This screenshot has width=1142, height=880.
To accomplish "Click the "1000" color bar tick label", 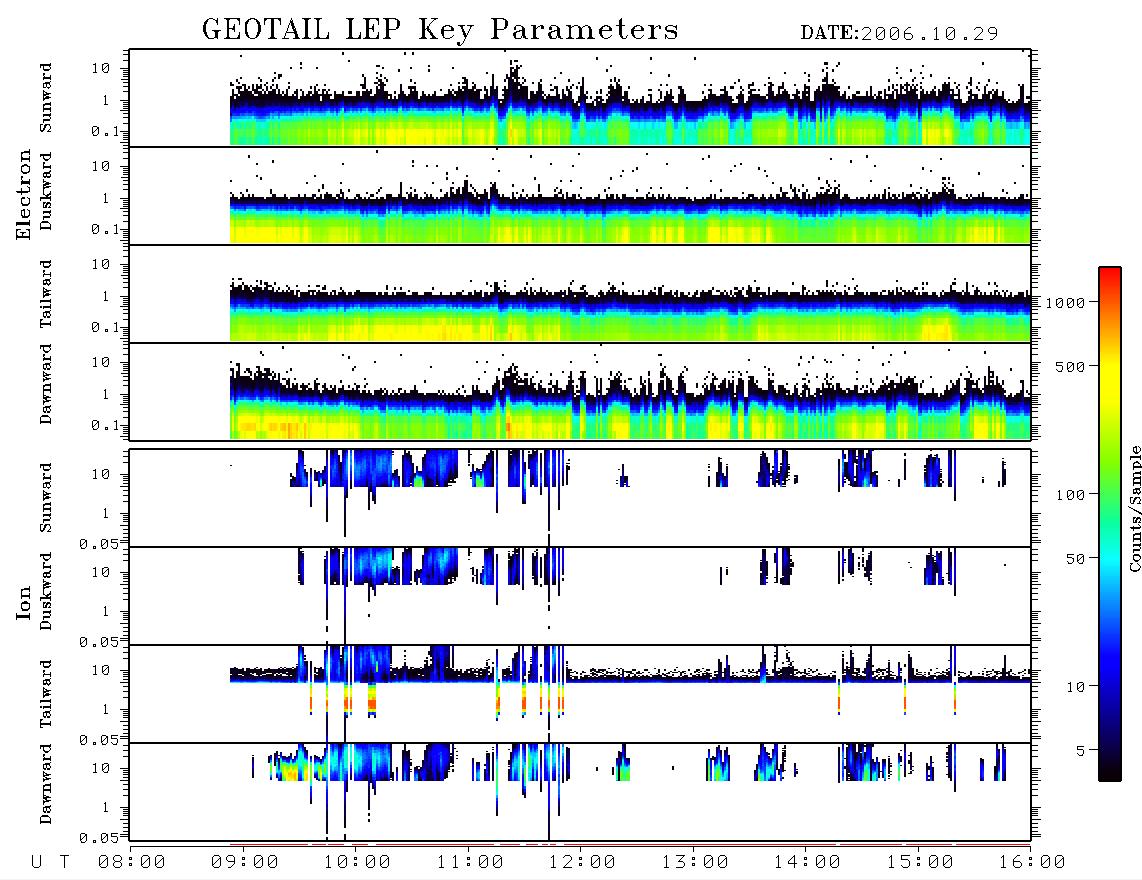I will (x=1066, y=303).
